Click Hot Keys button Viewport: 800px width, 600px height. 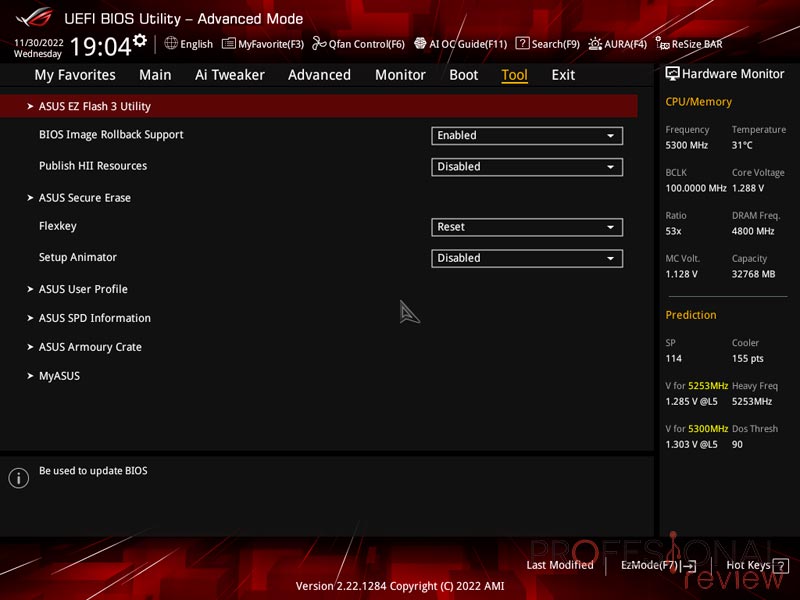758,565
